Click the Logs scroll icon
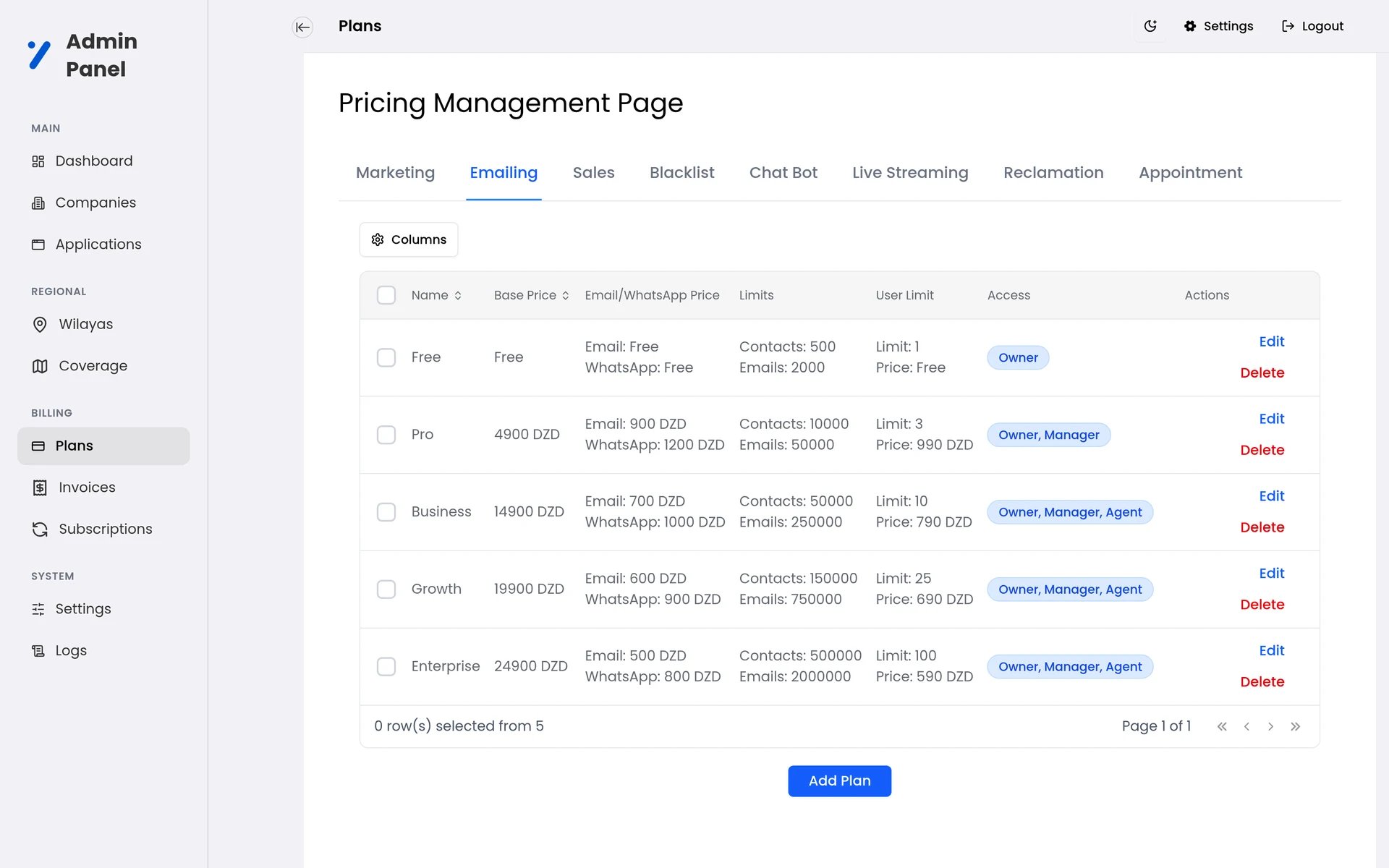 click(x=38, y=651)
